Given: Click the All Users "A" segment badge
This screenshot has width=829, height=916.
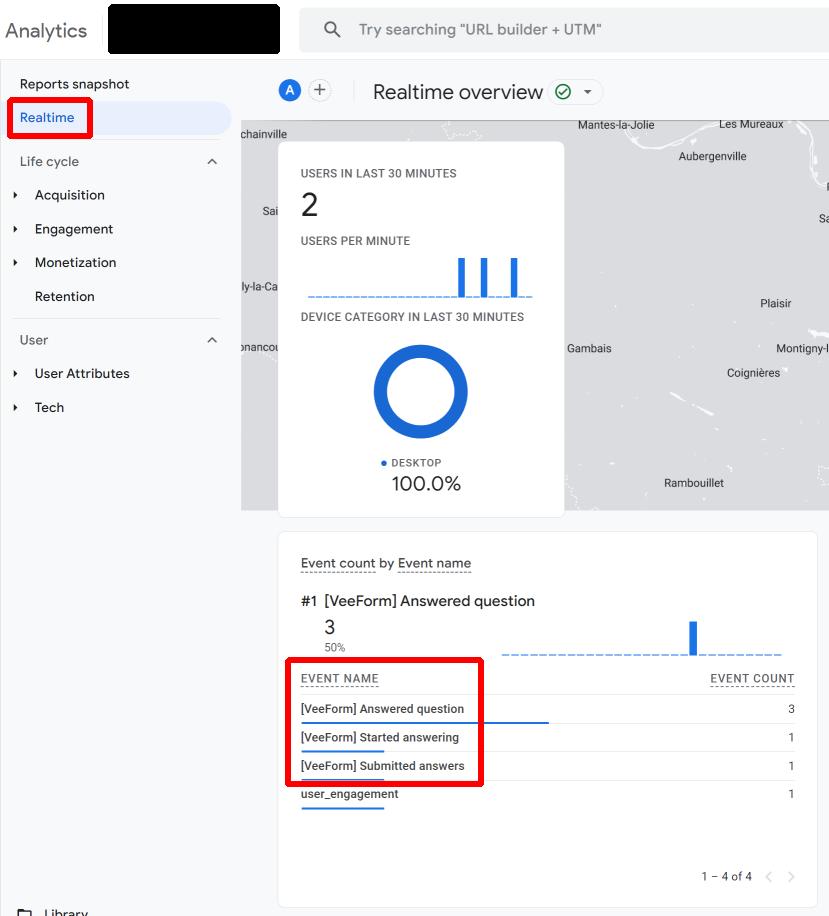Looking at the screenshot, I should coord(290,91).
